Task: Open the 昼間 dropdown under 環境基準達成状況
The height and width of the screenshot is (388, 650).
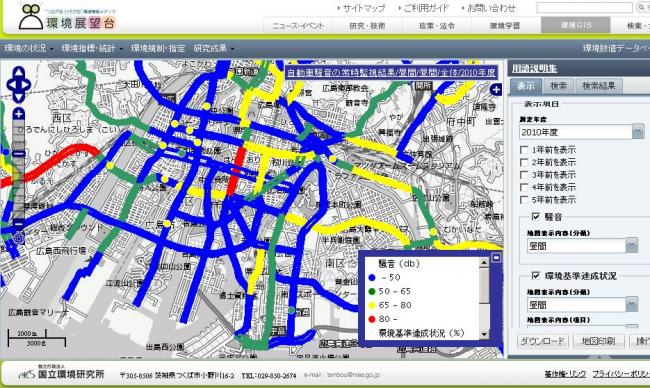Action: (582, 305)
